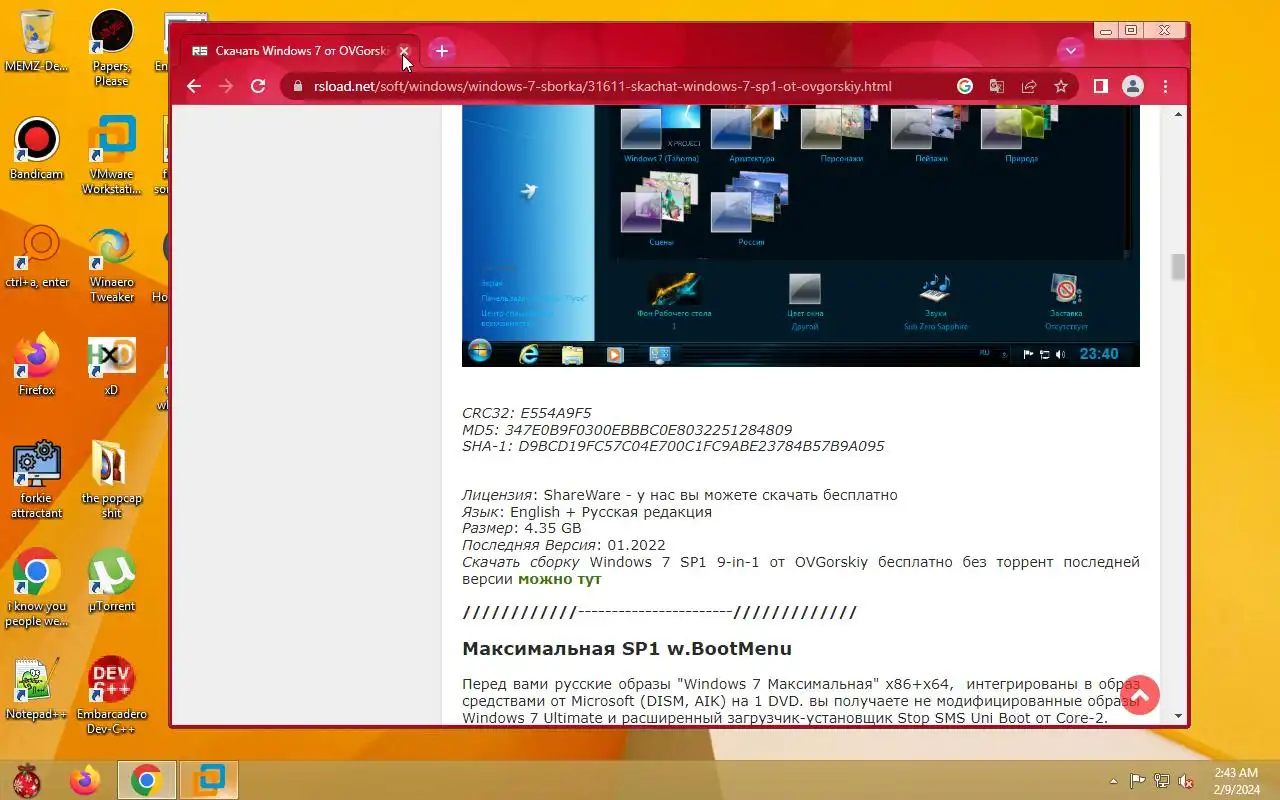View site information via the padlock icon
The height and width of the screenshot is (800, 1280).
296,86
